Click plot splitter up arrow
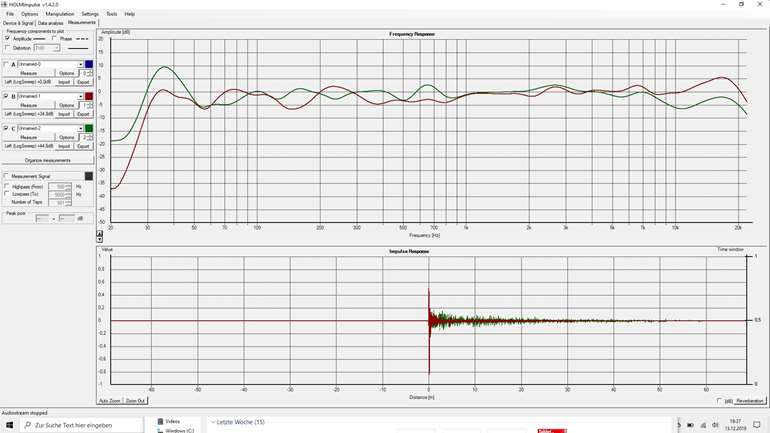 click(x=99, y=234)
